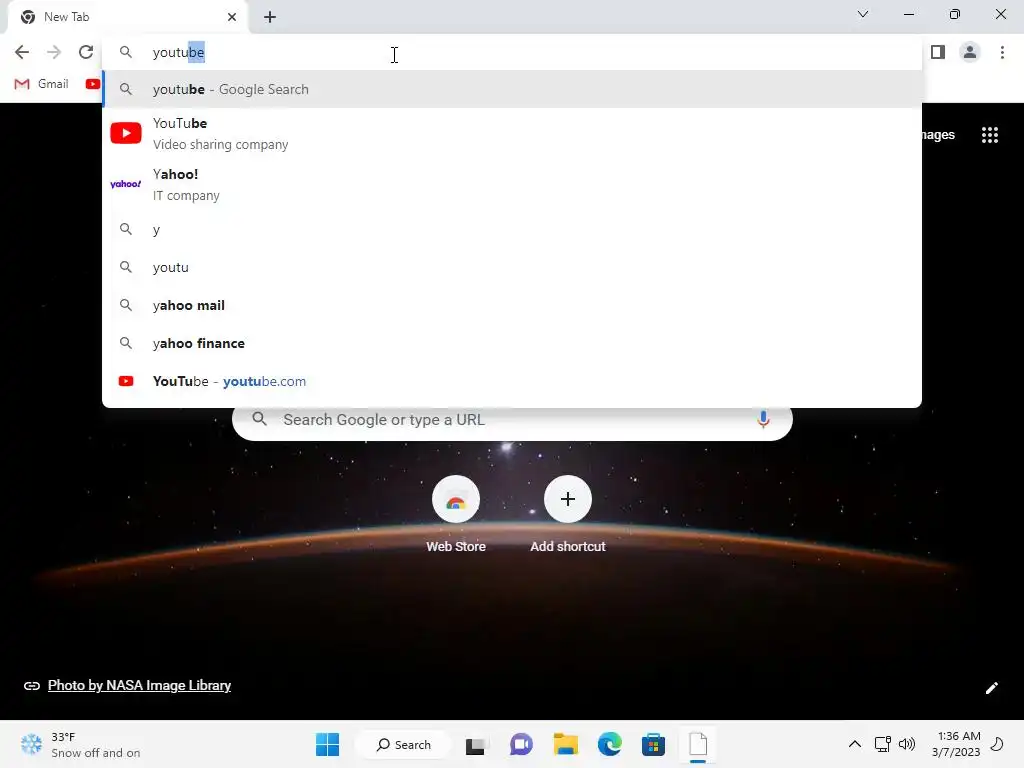Launch Microsoft Edge from the taskbar
This screenshot has width=1024, height=768.
click(609, 744)
